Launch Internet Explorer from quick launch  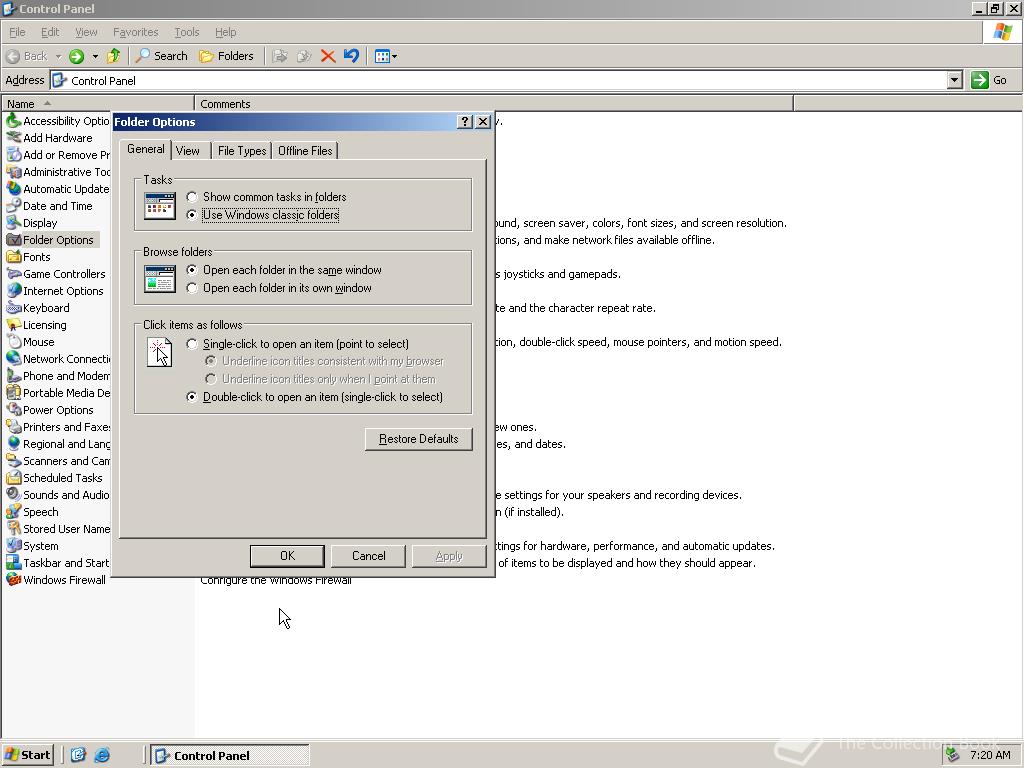[102, 755]
